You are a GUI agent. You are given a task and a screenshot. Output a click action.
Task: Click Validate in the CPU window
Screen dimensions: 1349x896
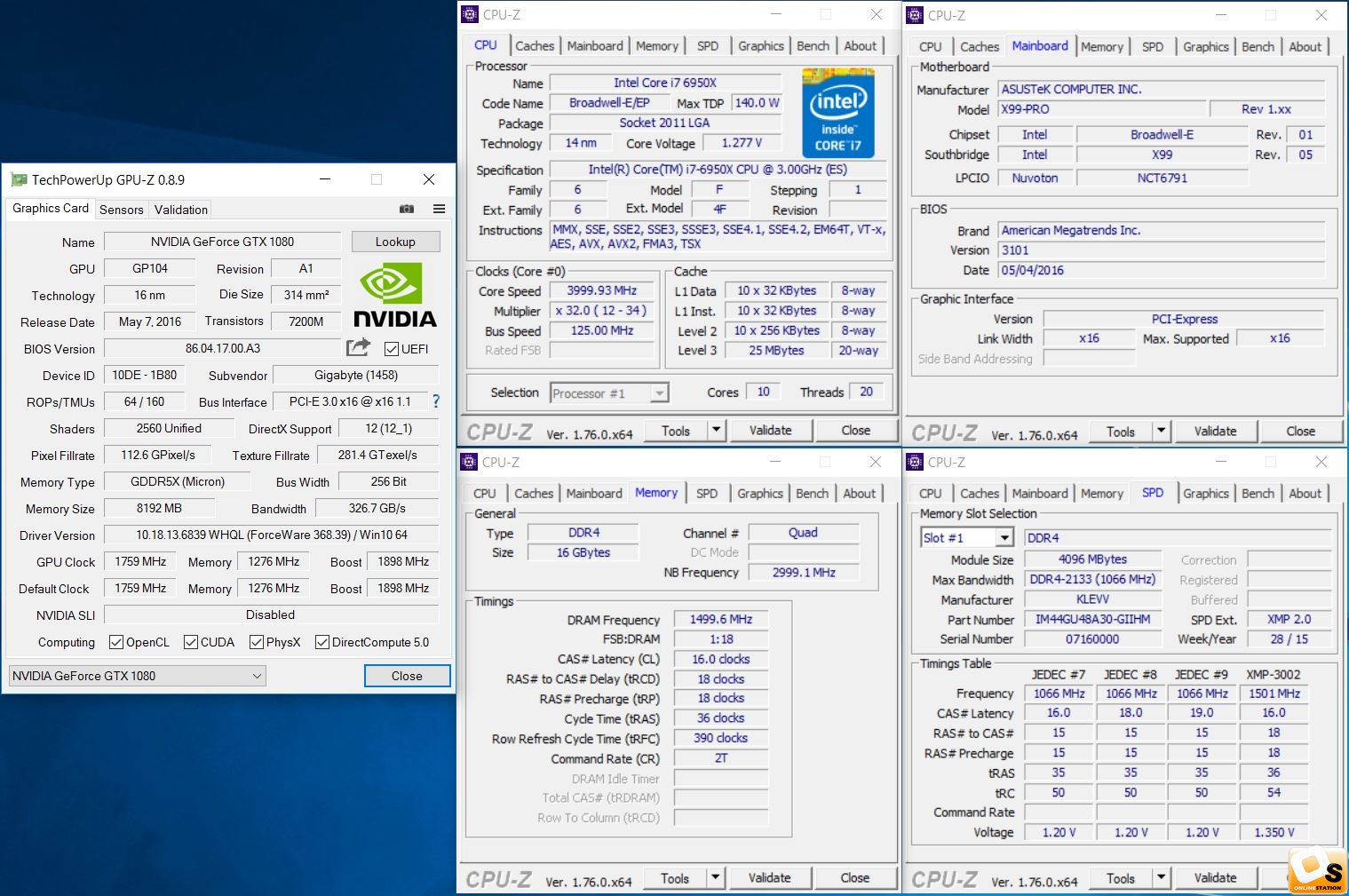point(770,431)
